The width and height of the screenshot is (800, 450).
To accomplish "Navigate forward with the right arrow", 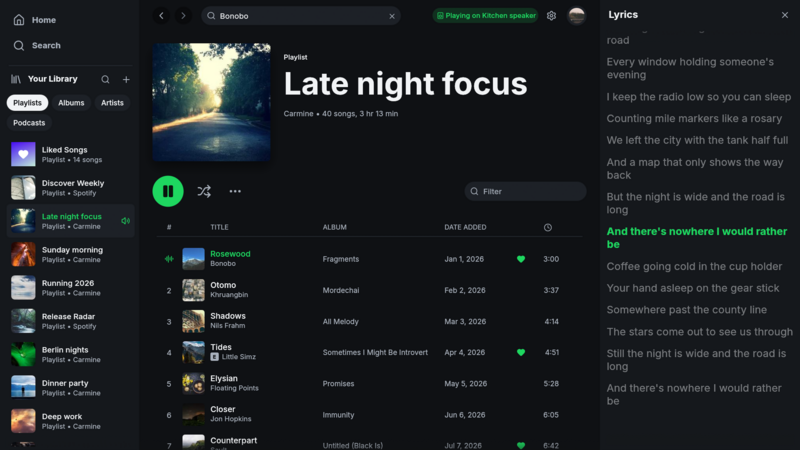I will tap(183, 16).
